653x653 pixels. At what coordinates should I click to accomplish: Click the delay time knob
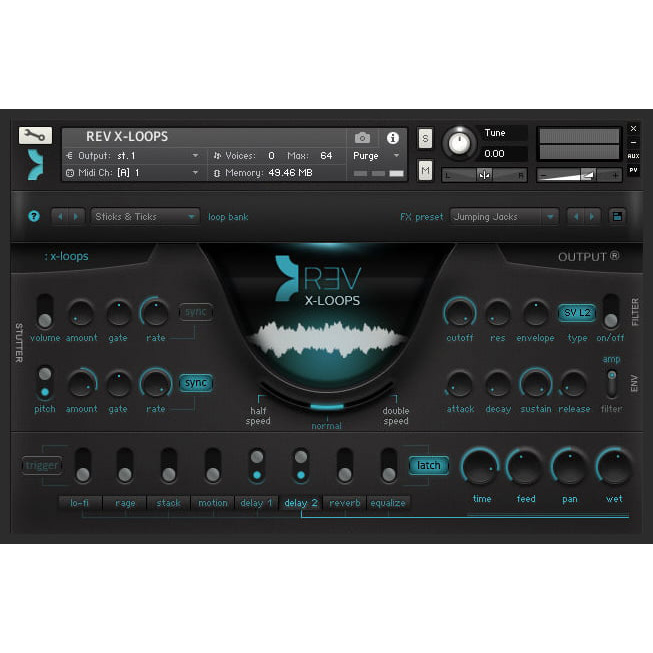click(x=480, y=466)
